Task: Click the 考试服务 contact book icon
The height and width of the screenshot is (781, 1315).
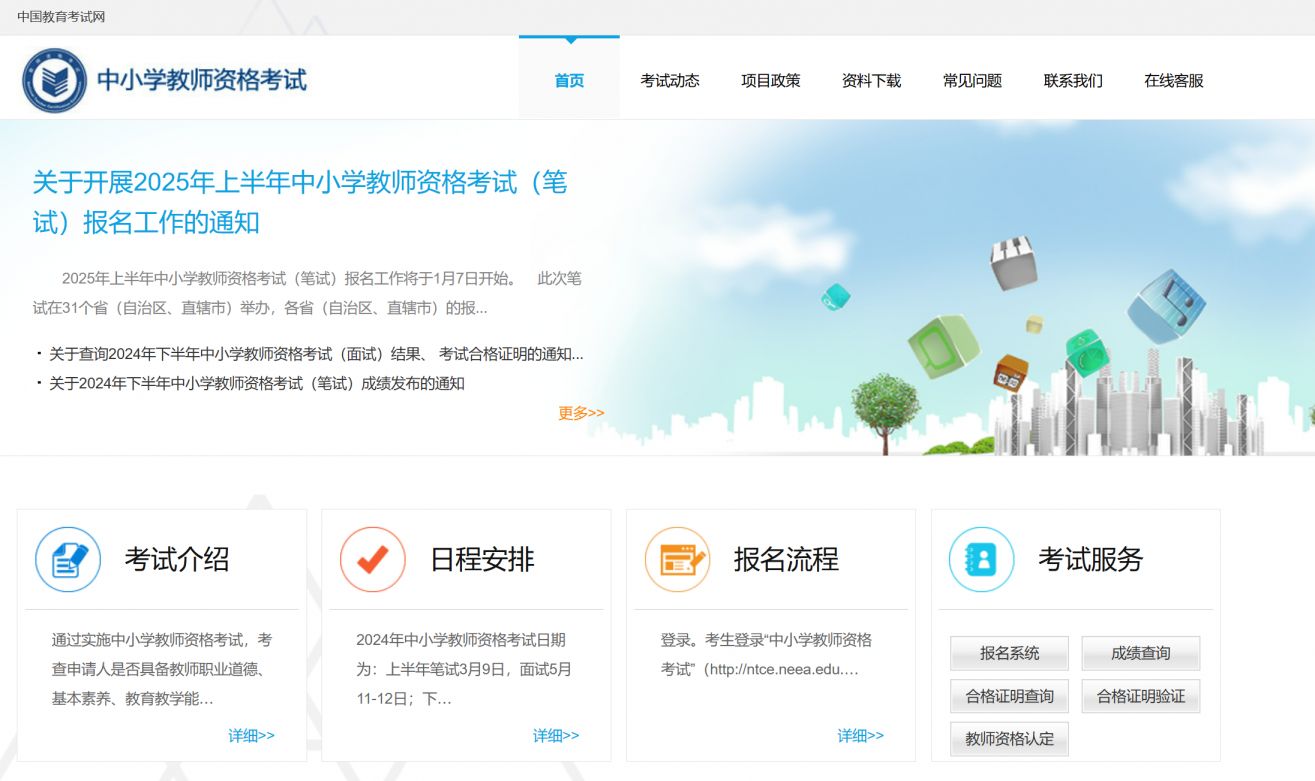Action: (981, 560)
